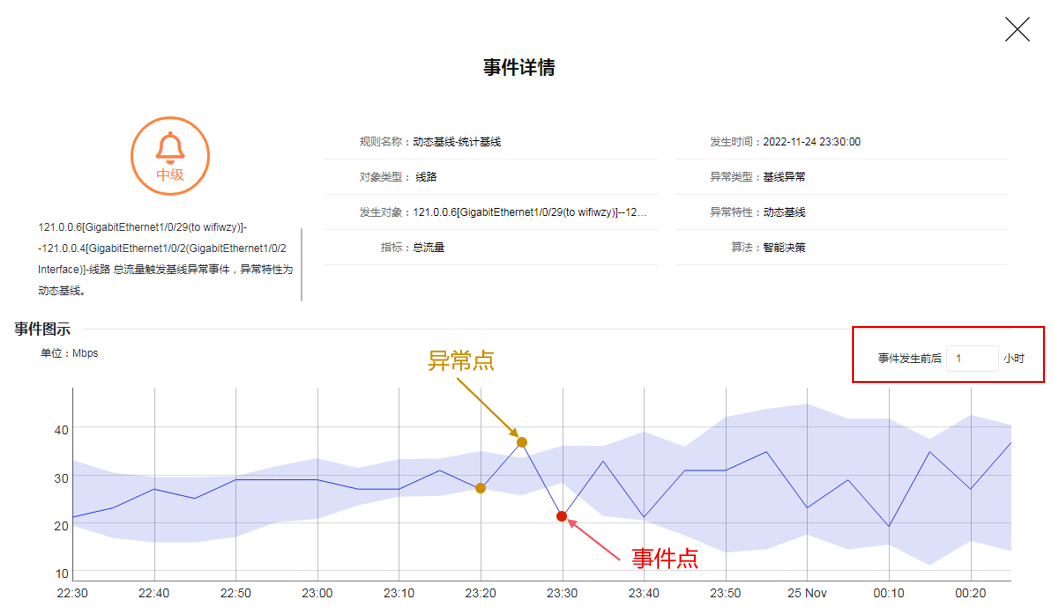The width and height of the screenshot is (1054, 607).
Task: Select the red 事件点 marker on the chart
Action: [x=562, y=516]
